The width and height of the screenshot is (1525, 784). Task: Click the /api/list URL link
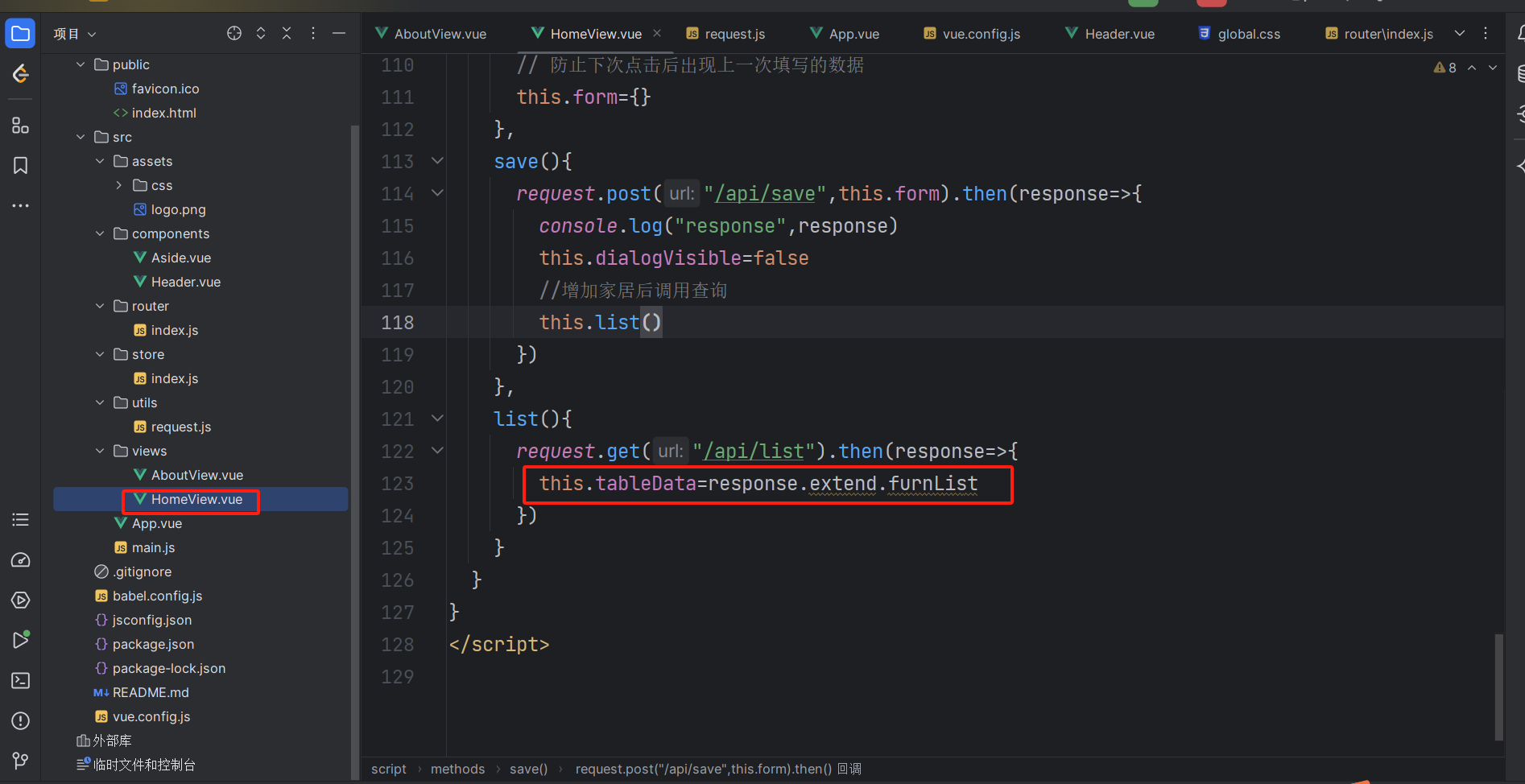point(754,451)
